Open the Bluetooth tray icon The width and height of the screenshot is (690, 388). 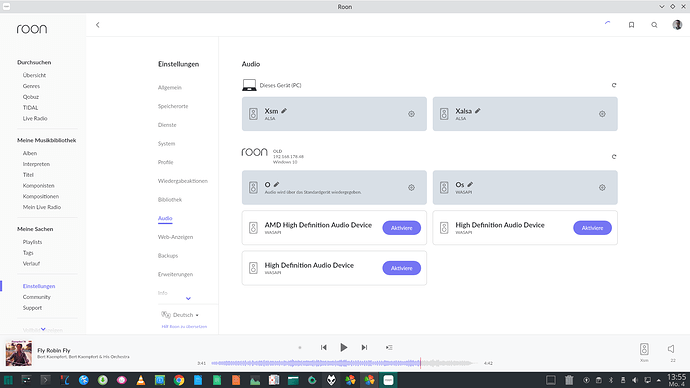click(611, 380)
